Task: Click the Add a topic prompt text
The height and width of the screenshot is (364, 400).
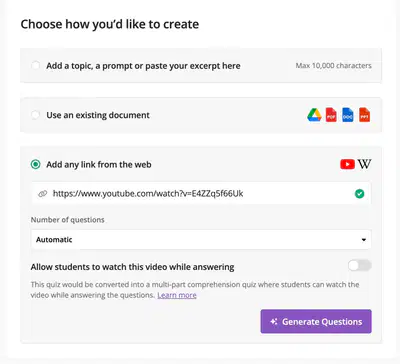Action: click(143, 66)
